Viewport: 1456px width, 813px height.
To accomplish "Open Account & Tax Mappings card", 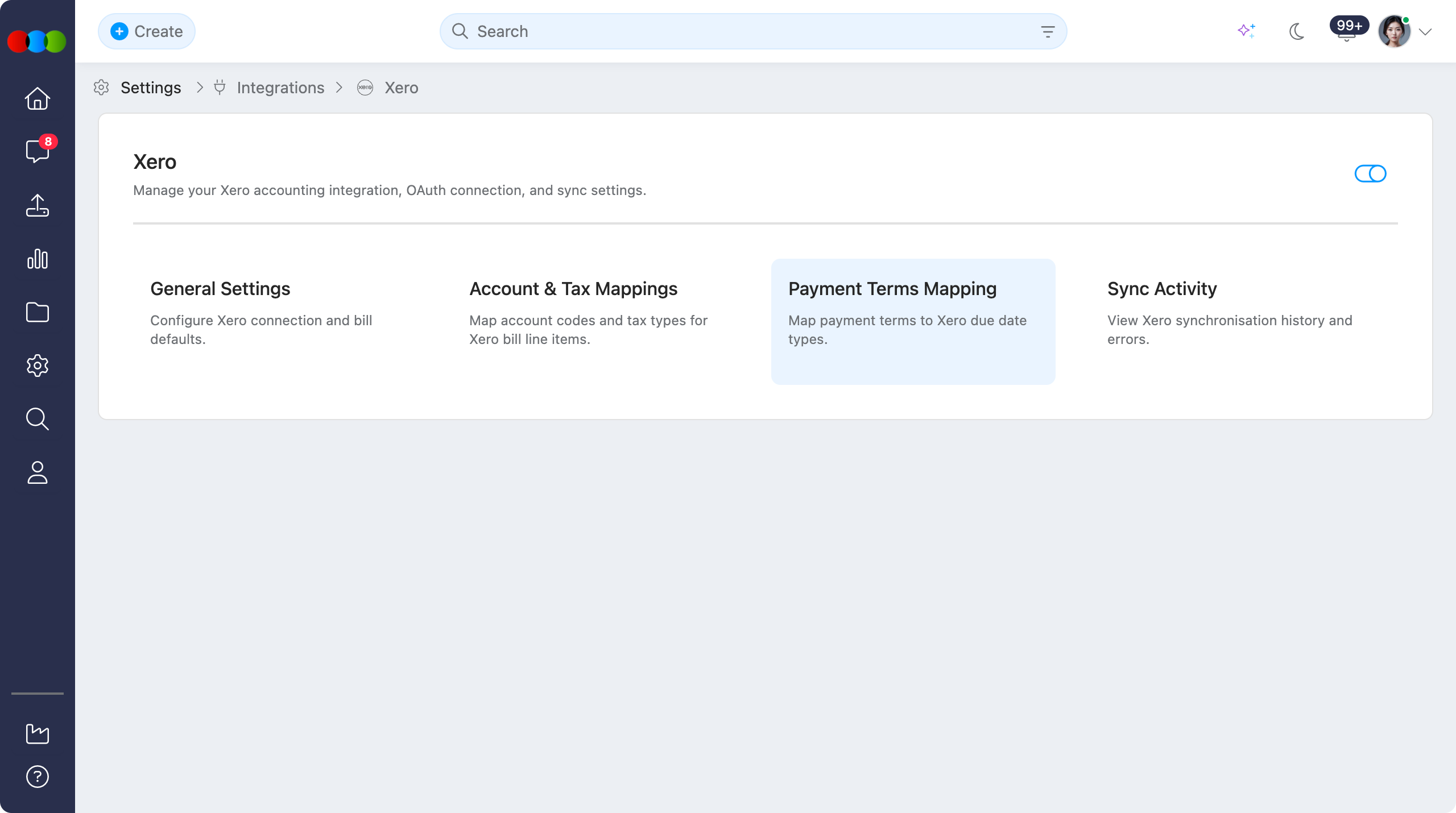I will pyautogui.click(x=594, y=322).
